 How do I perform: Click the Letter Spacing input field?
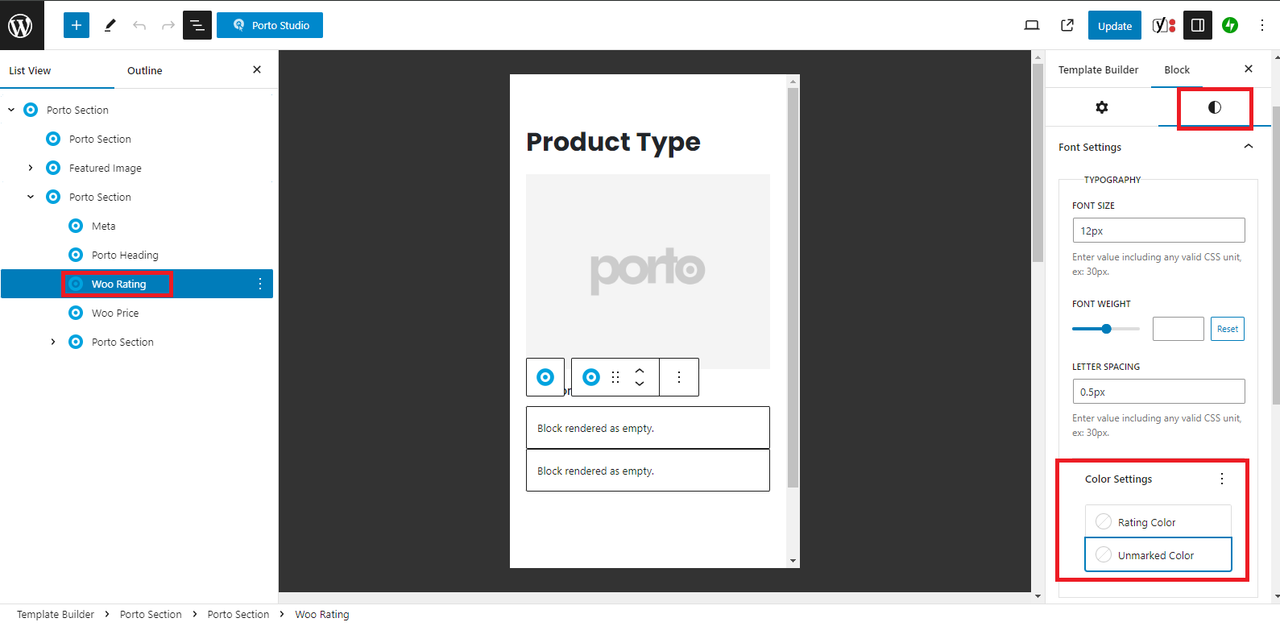click(1158, 391)
